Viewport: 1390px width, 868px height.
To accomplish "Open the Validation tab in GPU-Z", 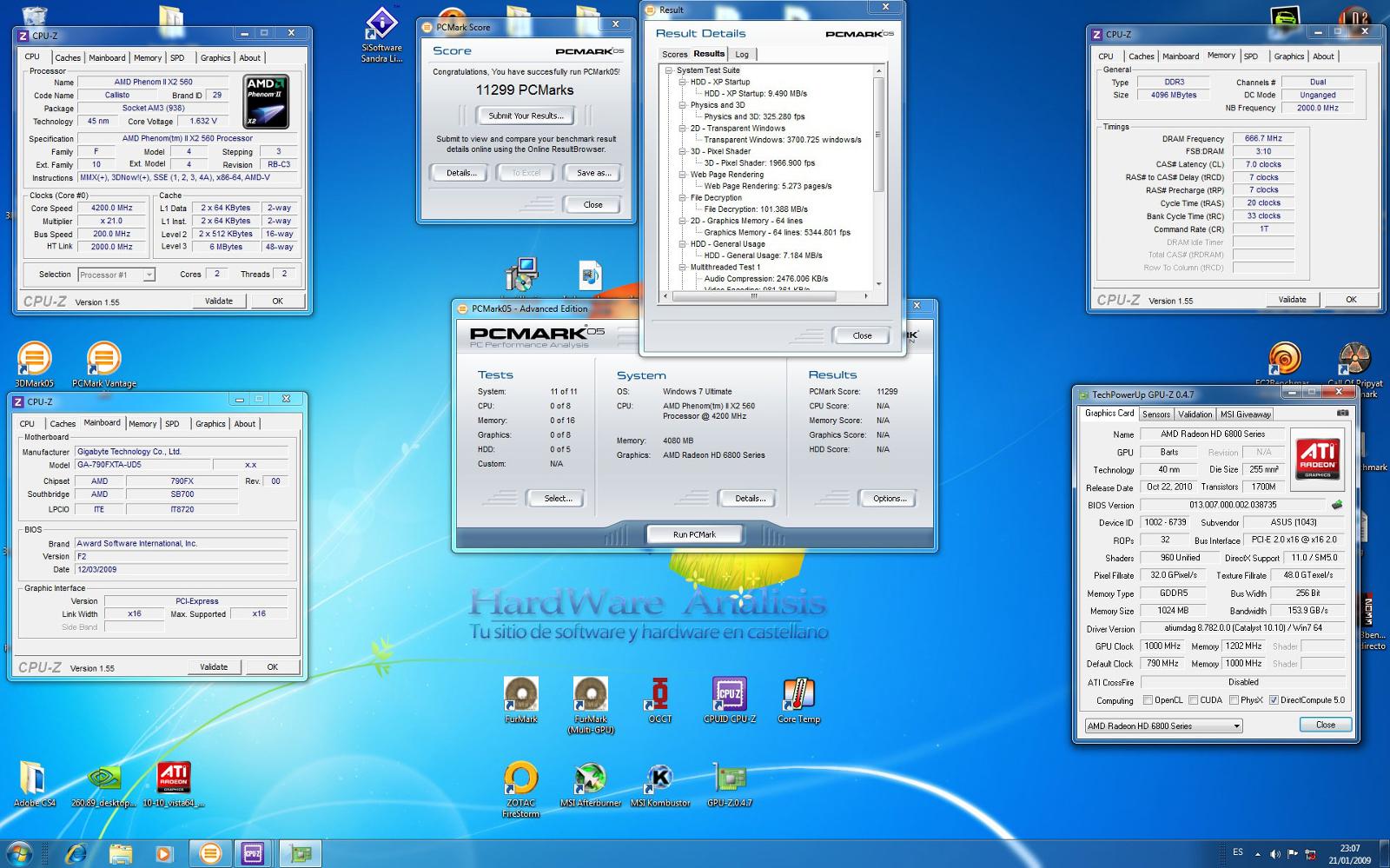I will pos(1195,414).
